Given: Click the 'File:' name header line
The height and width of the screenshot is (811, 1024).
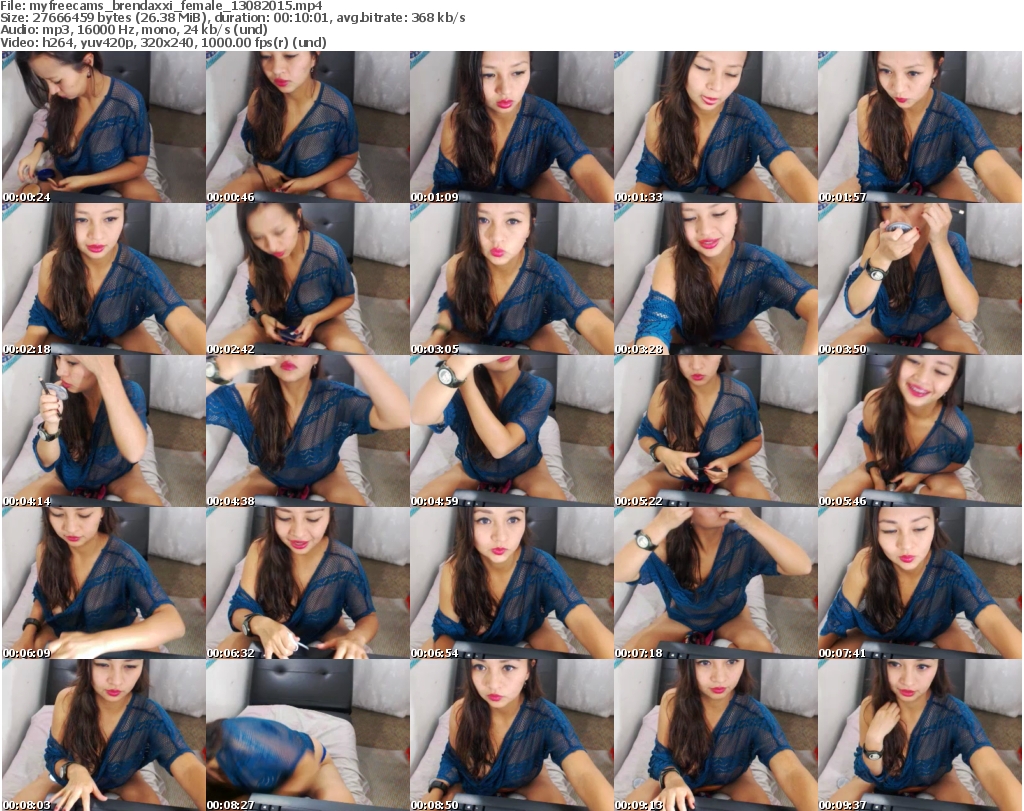Looking at the screenshot, I should pos(161,6).
